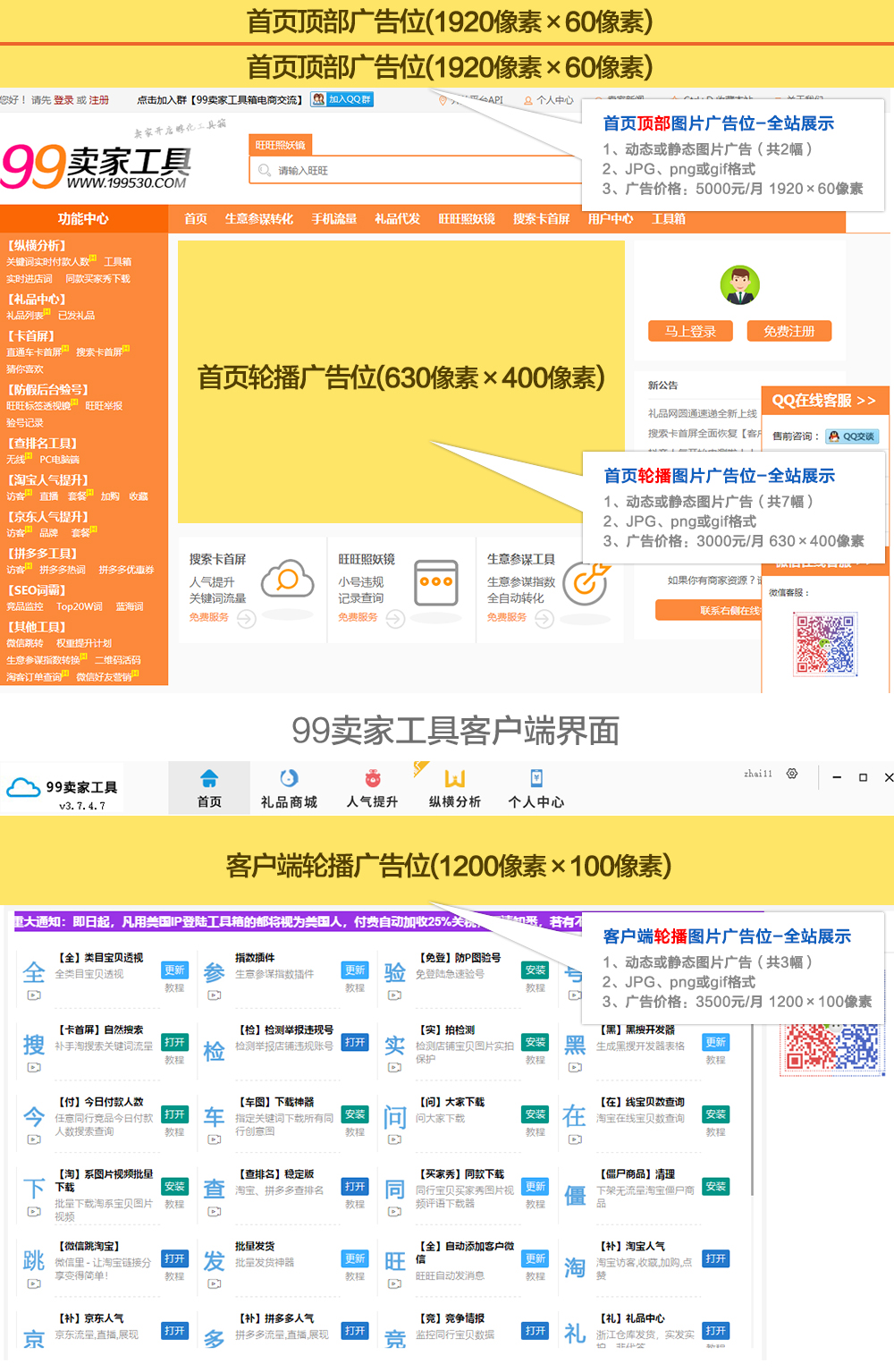
Task: Click 打开 button for 自然搜索
Action: click(x=174, y=1043)
